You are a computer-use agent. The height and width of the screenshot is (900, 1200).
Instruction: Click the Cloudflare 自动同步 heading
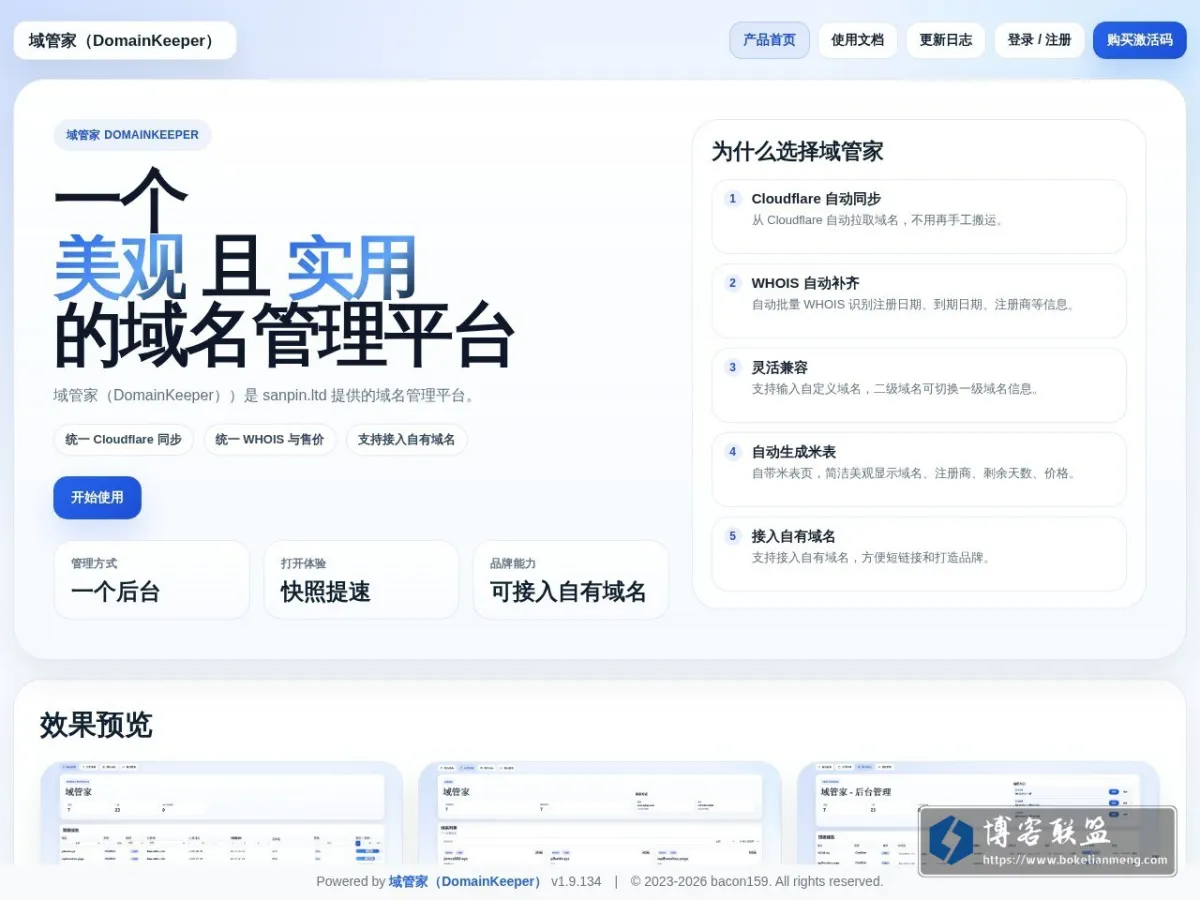click(816, 199)
